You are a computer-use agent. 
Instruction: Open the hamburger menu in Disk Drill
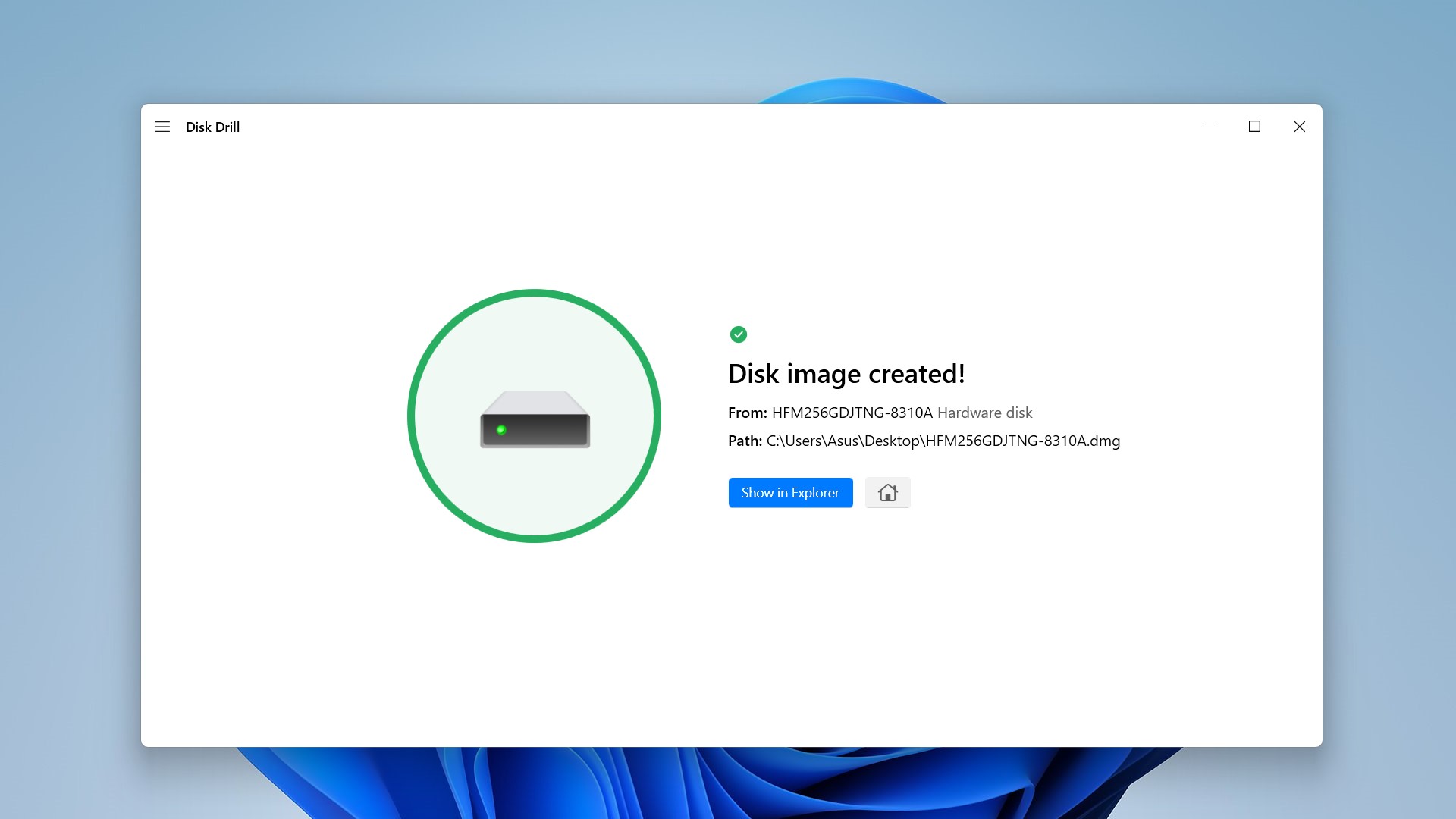pyautogui.click(x=162, y=127)
